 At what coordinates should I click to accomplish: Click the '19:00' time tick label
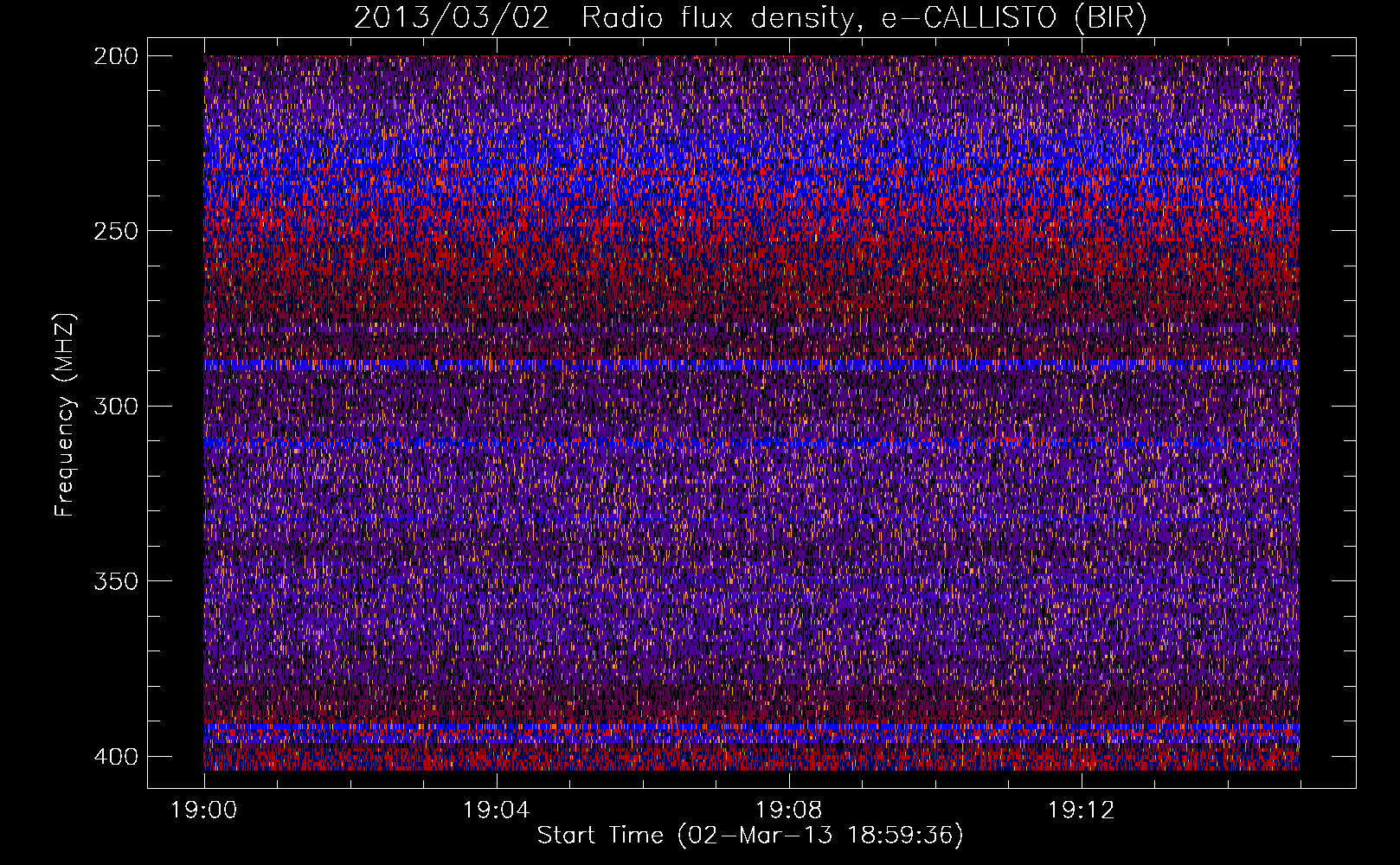tap(204, 811)
